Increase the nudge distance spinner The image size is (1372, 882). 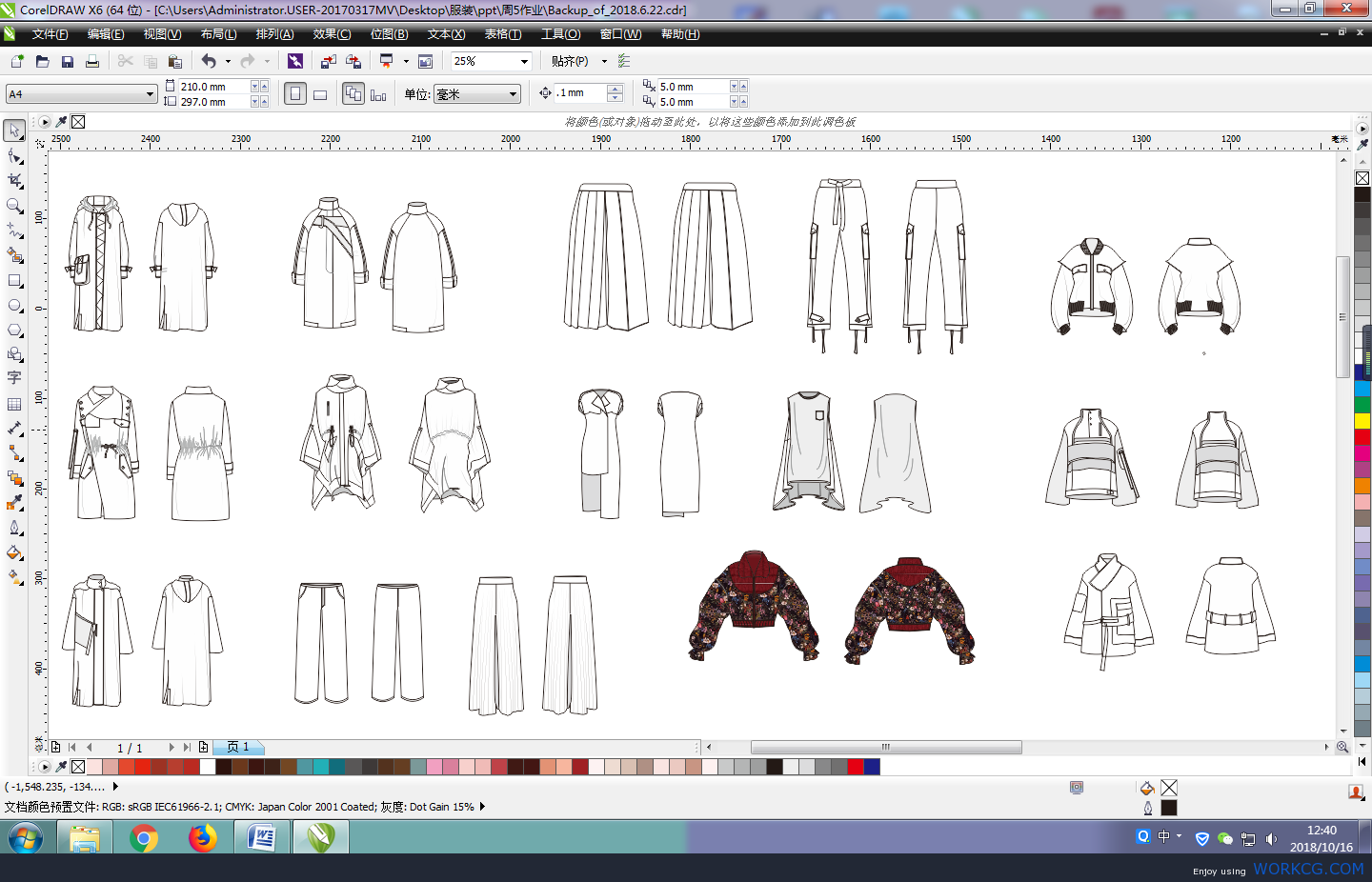[615, 90]
